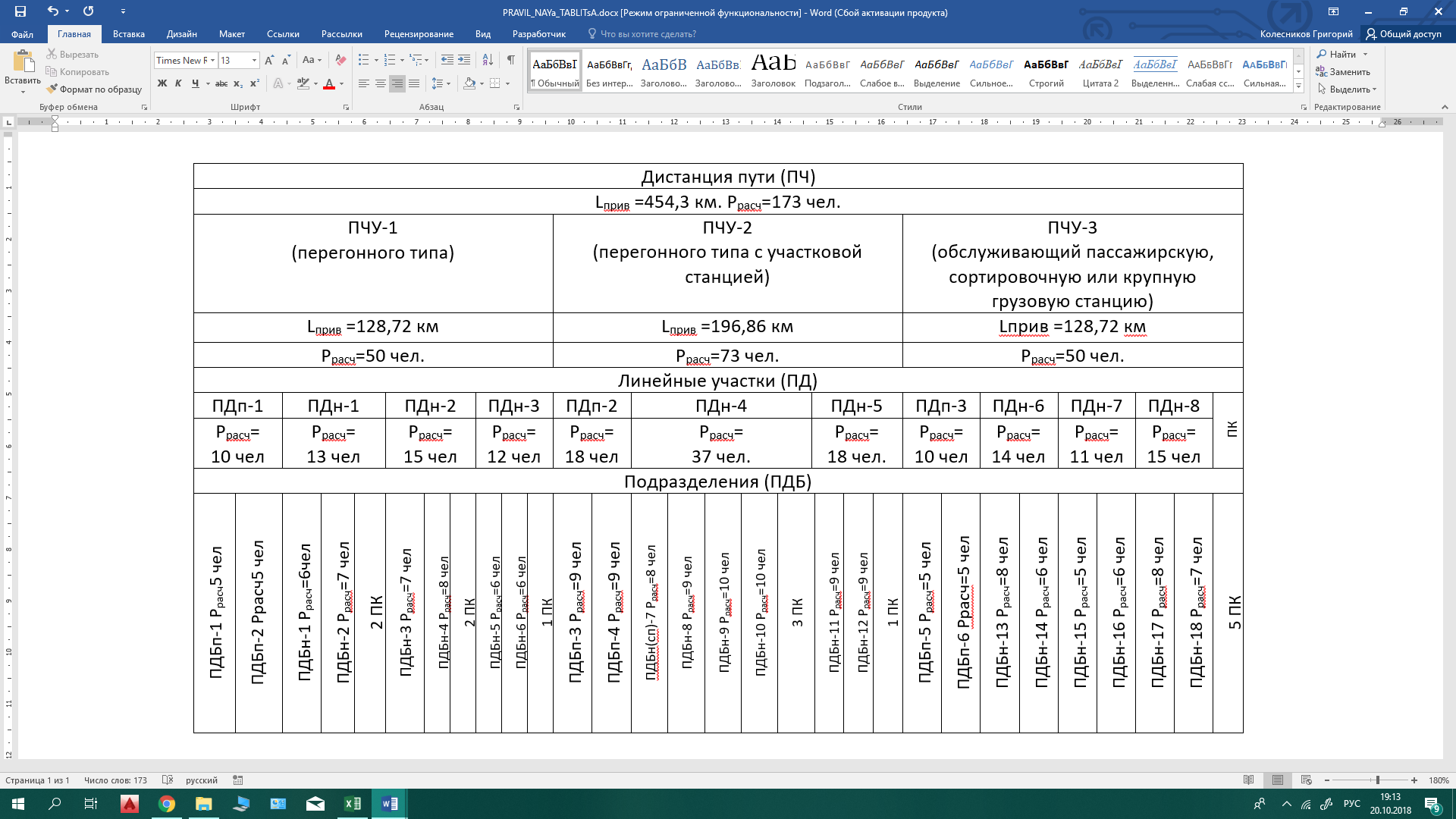Image resolution: width=1456 pixels, height=819 pixels.
Task: Collapse the ribbon with the arrow
Action: 1445,107
